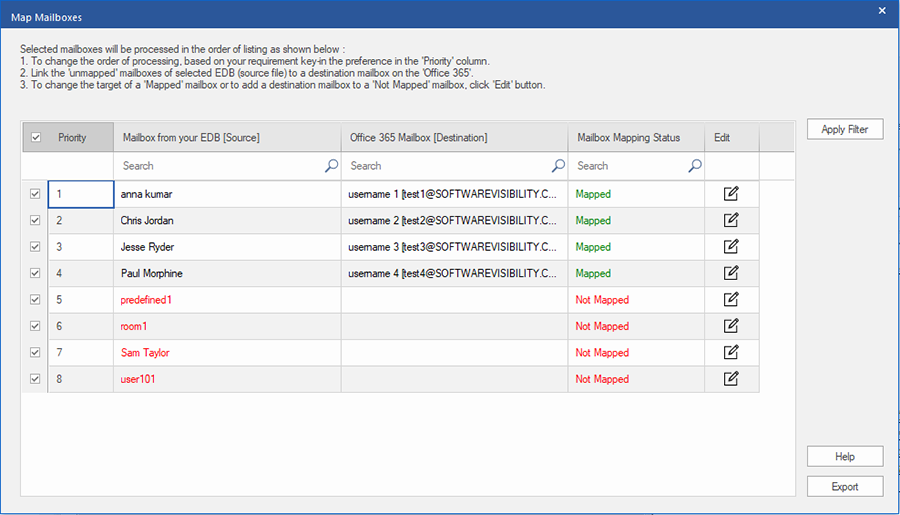This screenshot has width=900, height=515.
Task: Edit Paul Morphine mailbox mapping
Action: (731, 273)
